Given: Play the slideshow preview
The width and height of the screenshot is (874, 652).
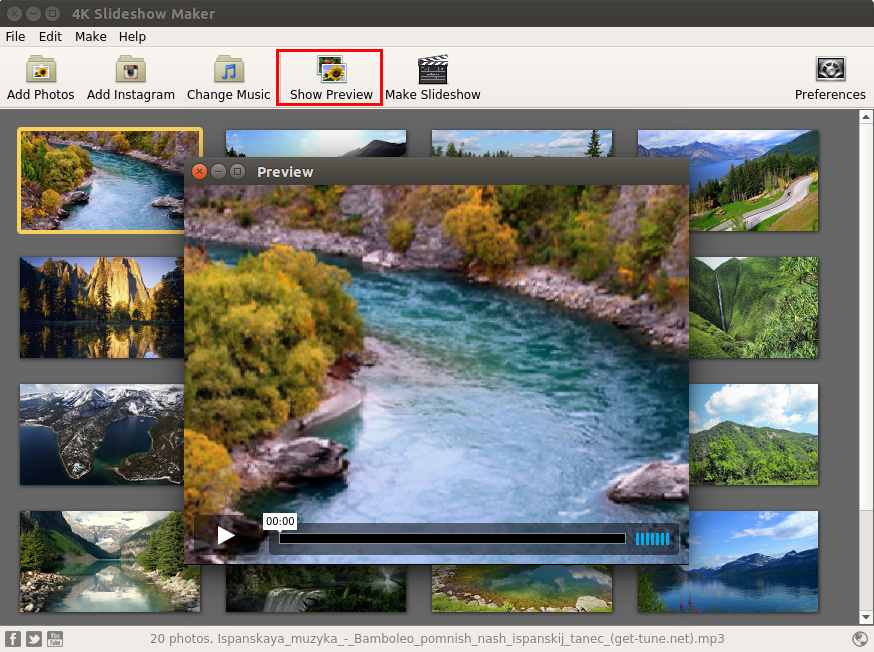Looking at the screenshot, I should point(226,536).
